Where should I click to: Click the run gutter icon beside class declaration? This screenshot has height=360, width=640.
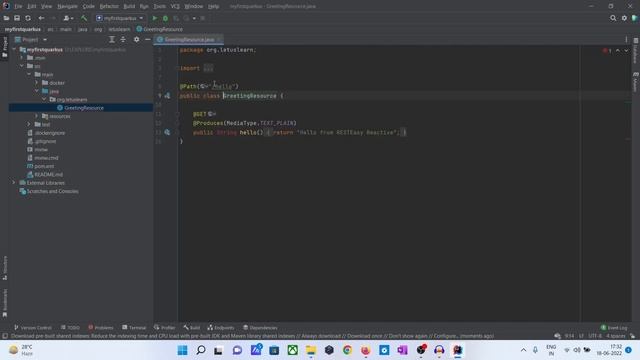(x=167, y=96)
